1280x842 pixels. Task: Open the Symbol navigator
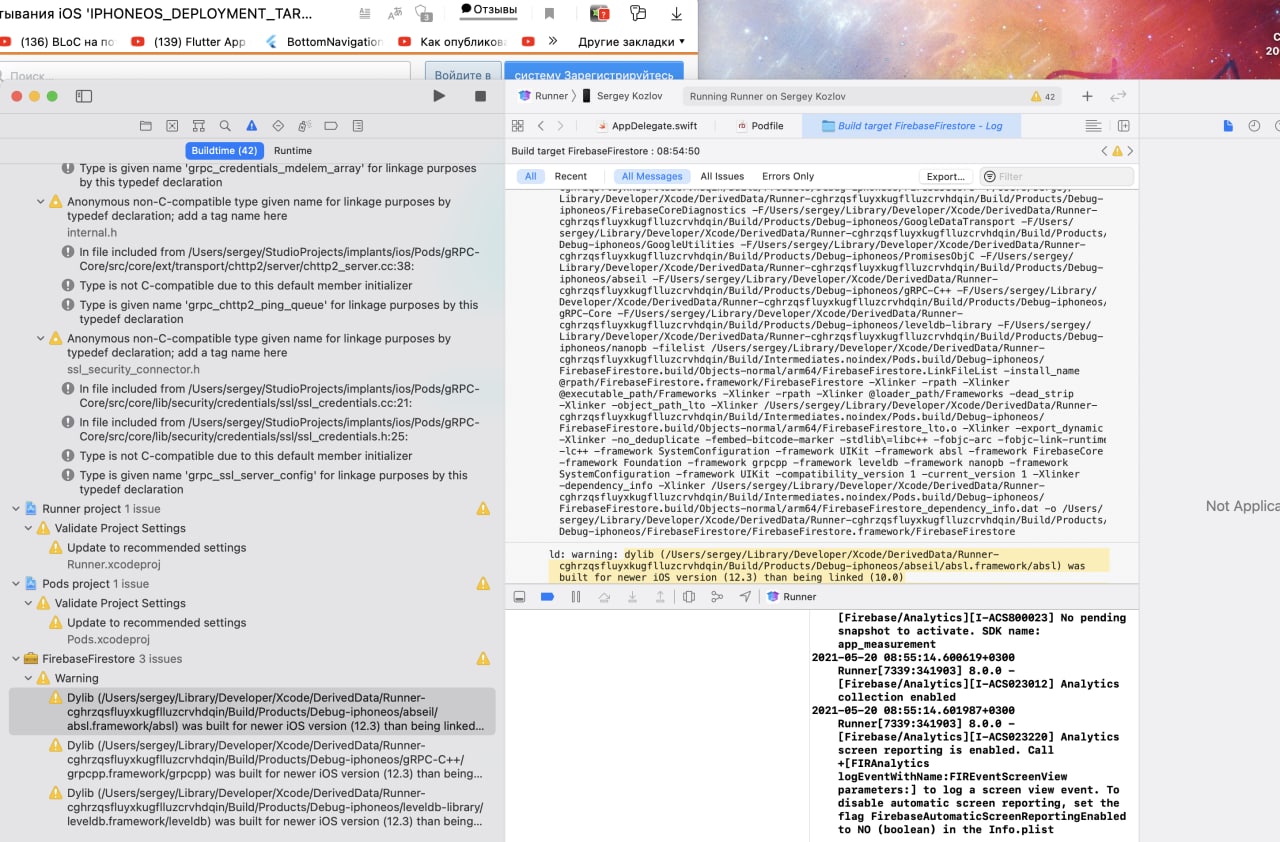click(199, 126)
